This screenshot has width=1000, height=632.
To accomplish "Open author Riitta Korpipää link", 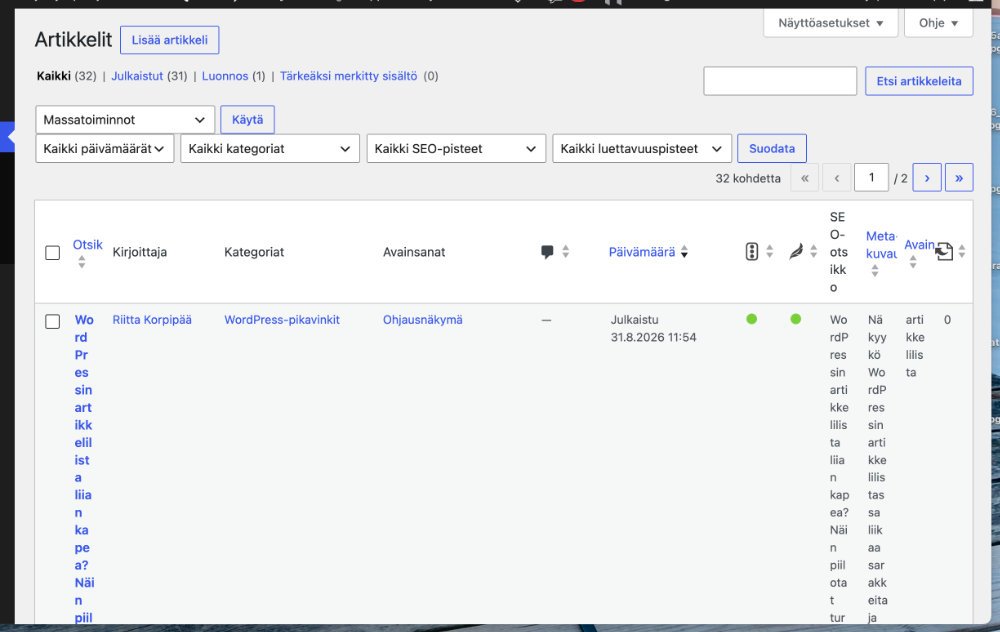I will pos(152,320).
